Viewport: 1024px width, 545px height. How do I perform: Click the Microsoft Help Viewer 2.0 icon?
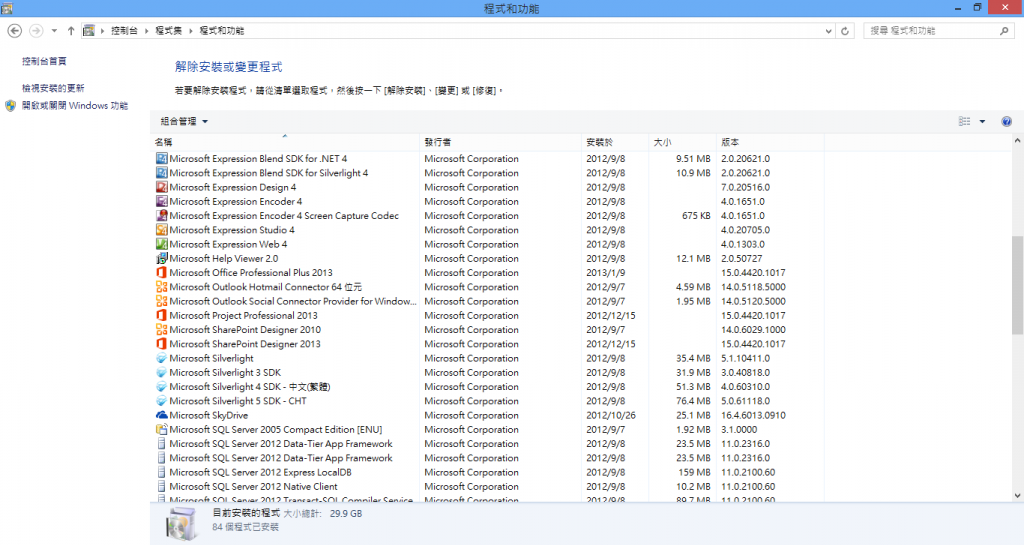point(161,258)
